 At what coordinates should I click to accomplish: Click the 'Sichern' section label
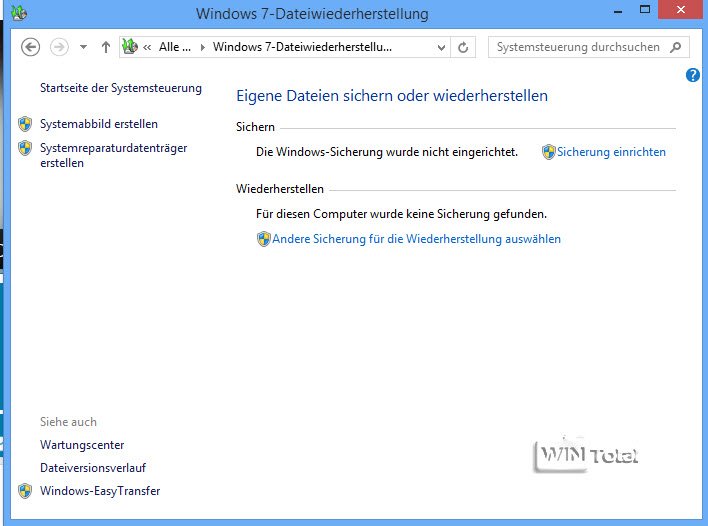pyautogui.click(x=255, y=127)
